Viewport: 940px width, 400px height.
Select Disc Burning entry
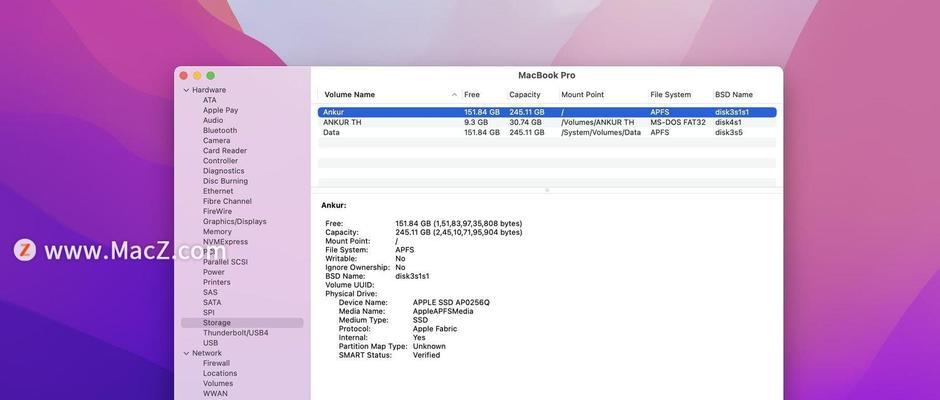coord(225,181)
